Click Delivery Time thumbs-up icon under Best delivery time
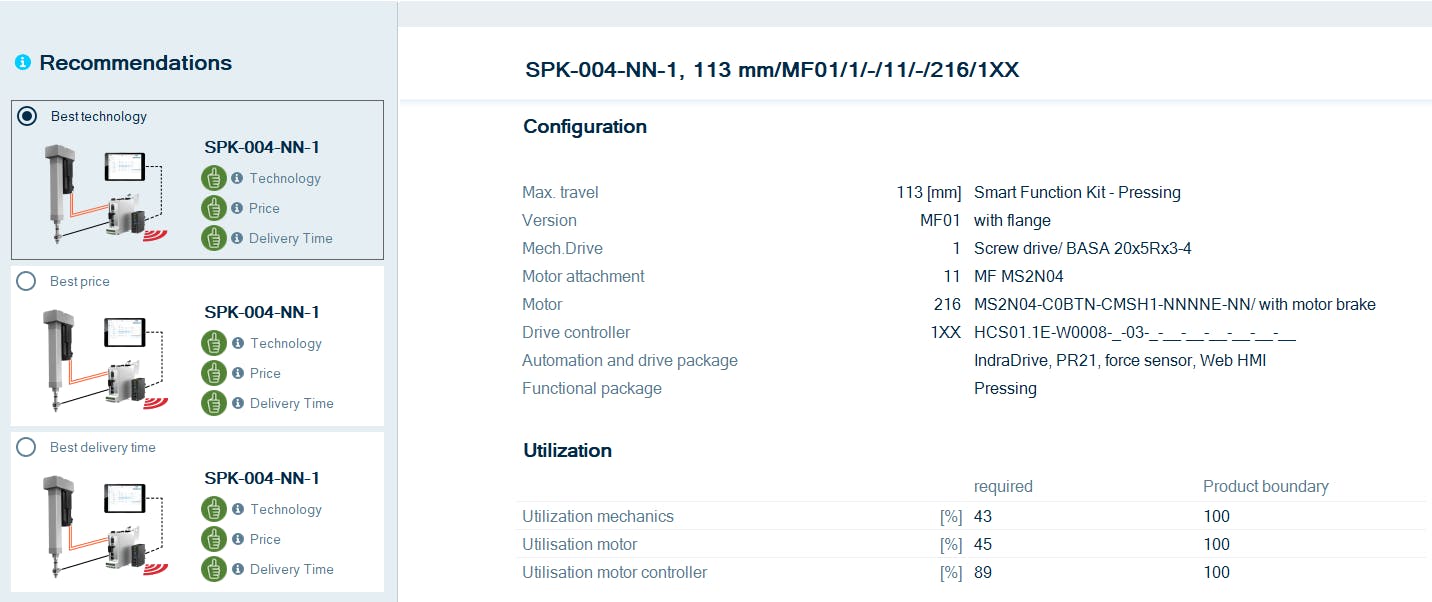Viewport: 1432px width, 602px height. click(x=213, y=569)
